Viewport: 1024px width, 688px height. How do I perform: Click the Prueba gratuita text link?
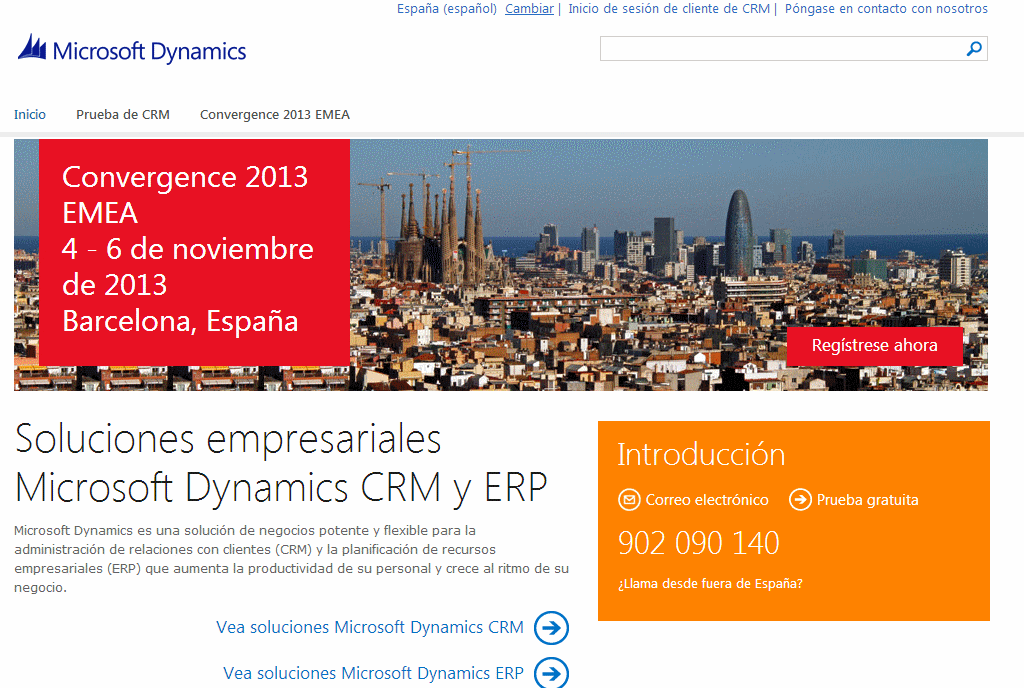click(867, 500)
